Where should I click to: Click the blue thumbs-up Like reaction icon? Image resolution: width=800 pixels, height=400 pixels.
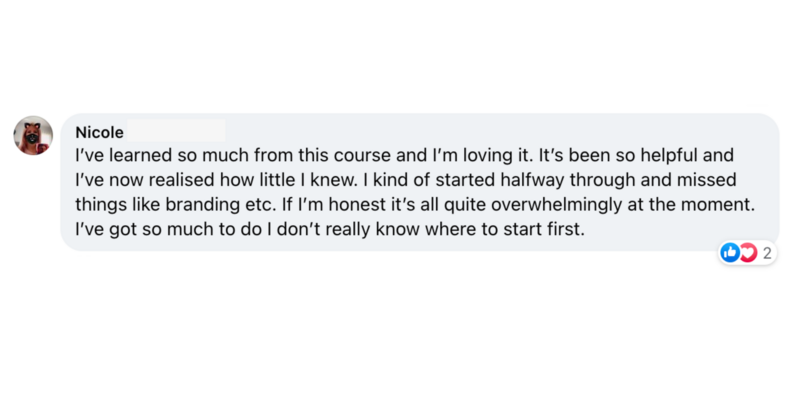point(730,253)
